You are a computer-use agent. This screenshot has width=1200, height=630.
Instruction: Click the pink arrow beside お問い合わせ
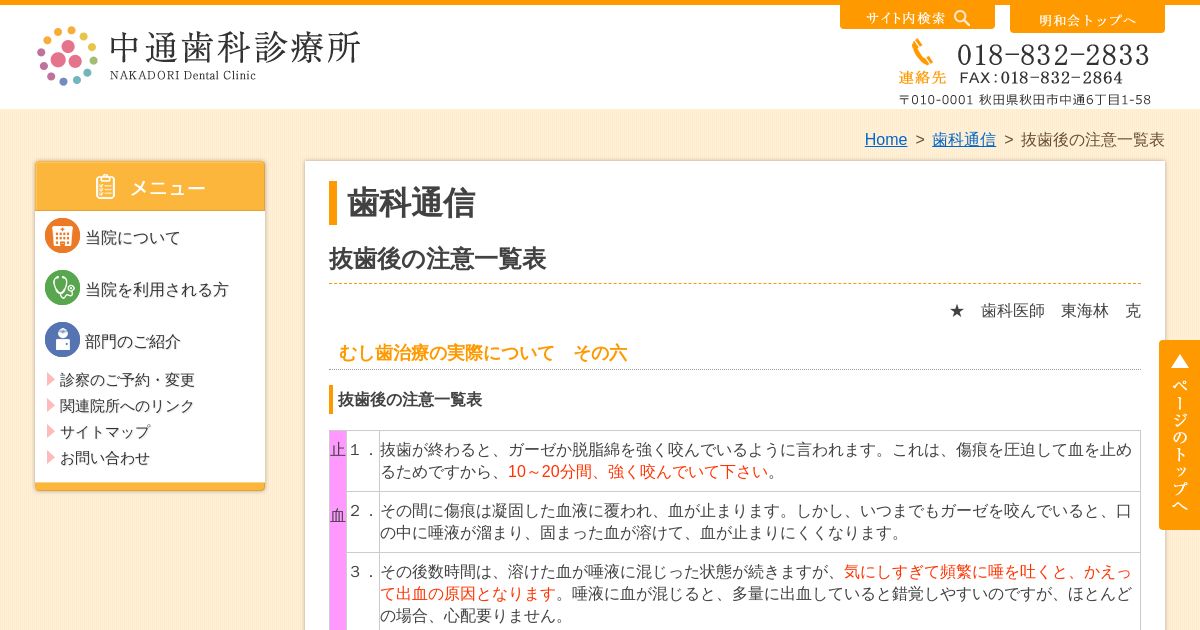pos(51,457)
